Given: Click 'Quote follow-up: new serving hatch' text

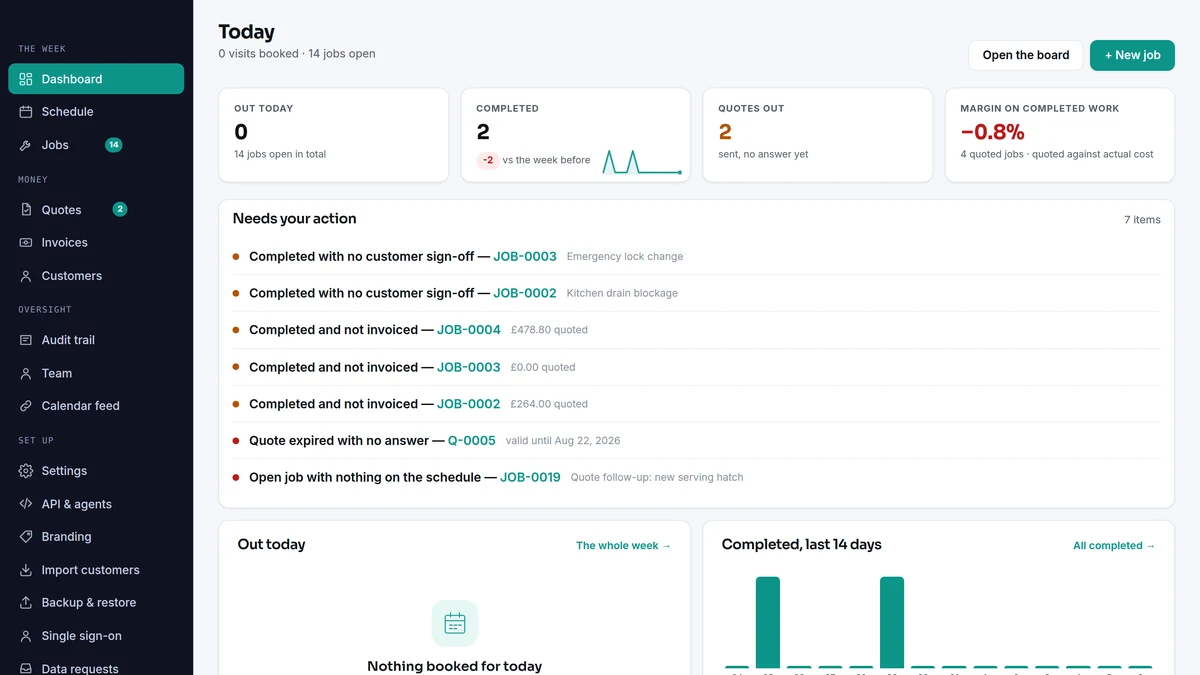Looking at the screenshot, I should pyautogui.click(x=657, y=478).
